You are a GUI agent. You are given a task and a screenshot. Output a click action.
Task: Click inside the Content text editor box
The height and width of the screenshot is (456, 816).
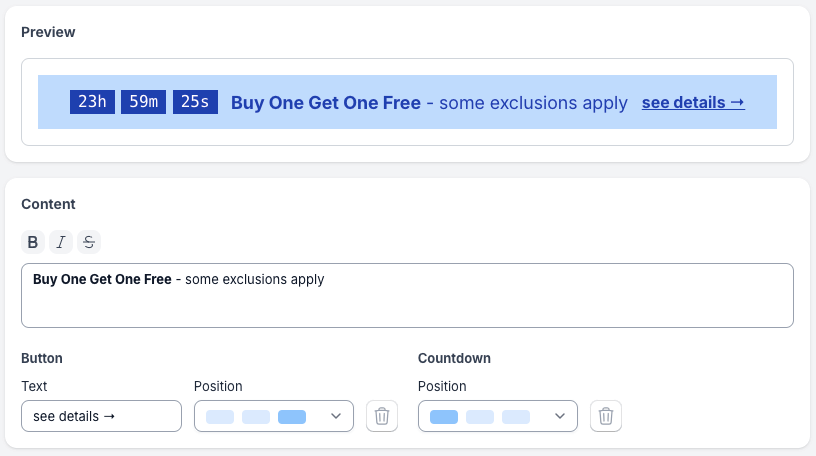pos(407,305)
